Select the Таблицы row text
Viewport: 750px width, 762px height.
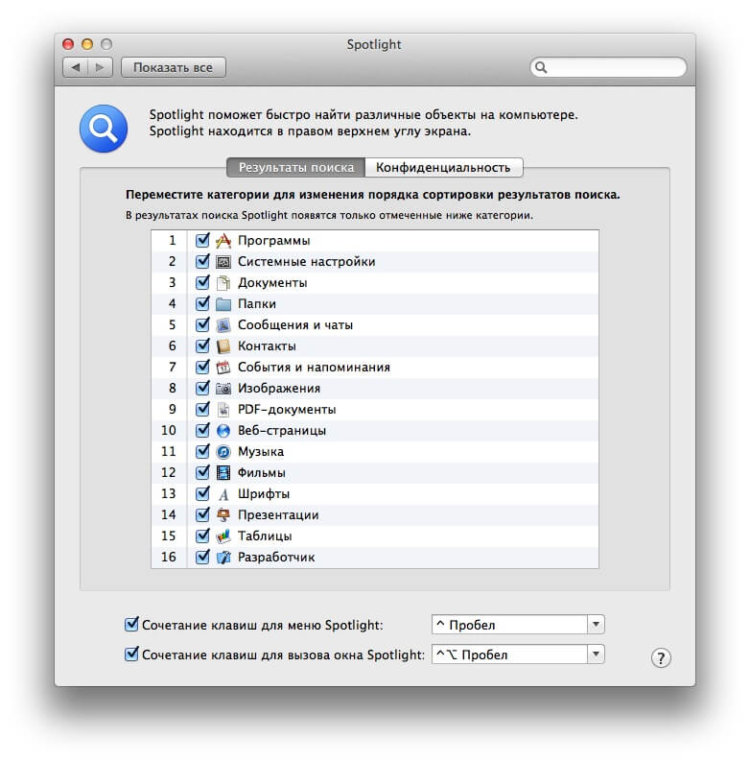pyautogui.click(x=265, y=536)
